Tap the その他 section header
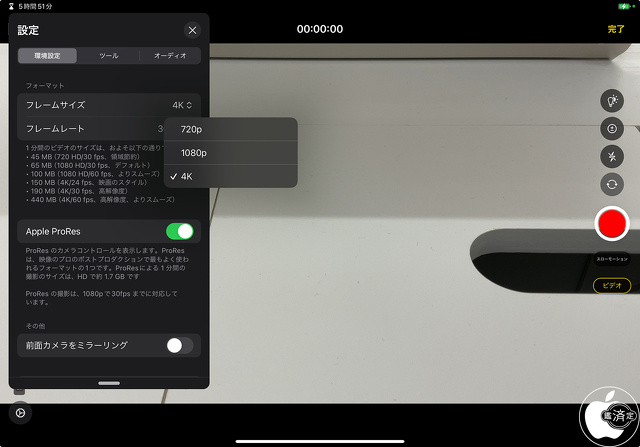The width and height of the screenshot is (640, 447). tap(35, 326)
